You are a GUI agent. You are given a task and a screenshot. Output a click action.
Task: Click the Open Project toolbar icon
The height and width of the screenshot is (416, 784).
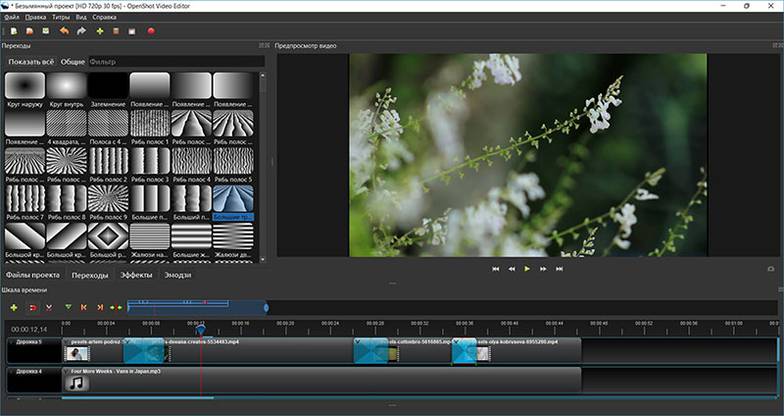tap(30, 31)
